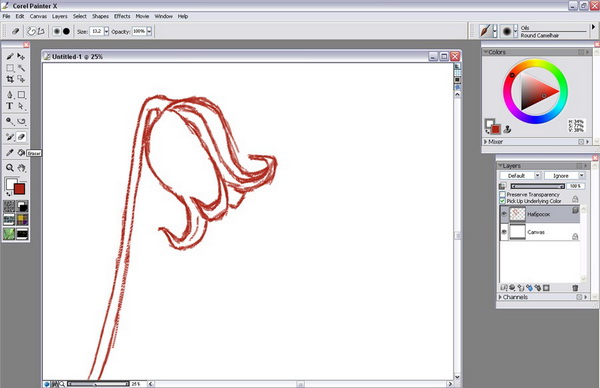Open the Default composite method dropdown

tap(537, 175)
